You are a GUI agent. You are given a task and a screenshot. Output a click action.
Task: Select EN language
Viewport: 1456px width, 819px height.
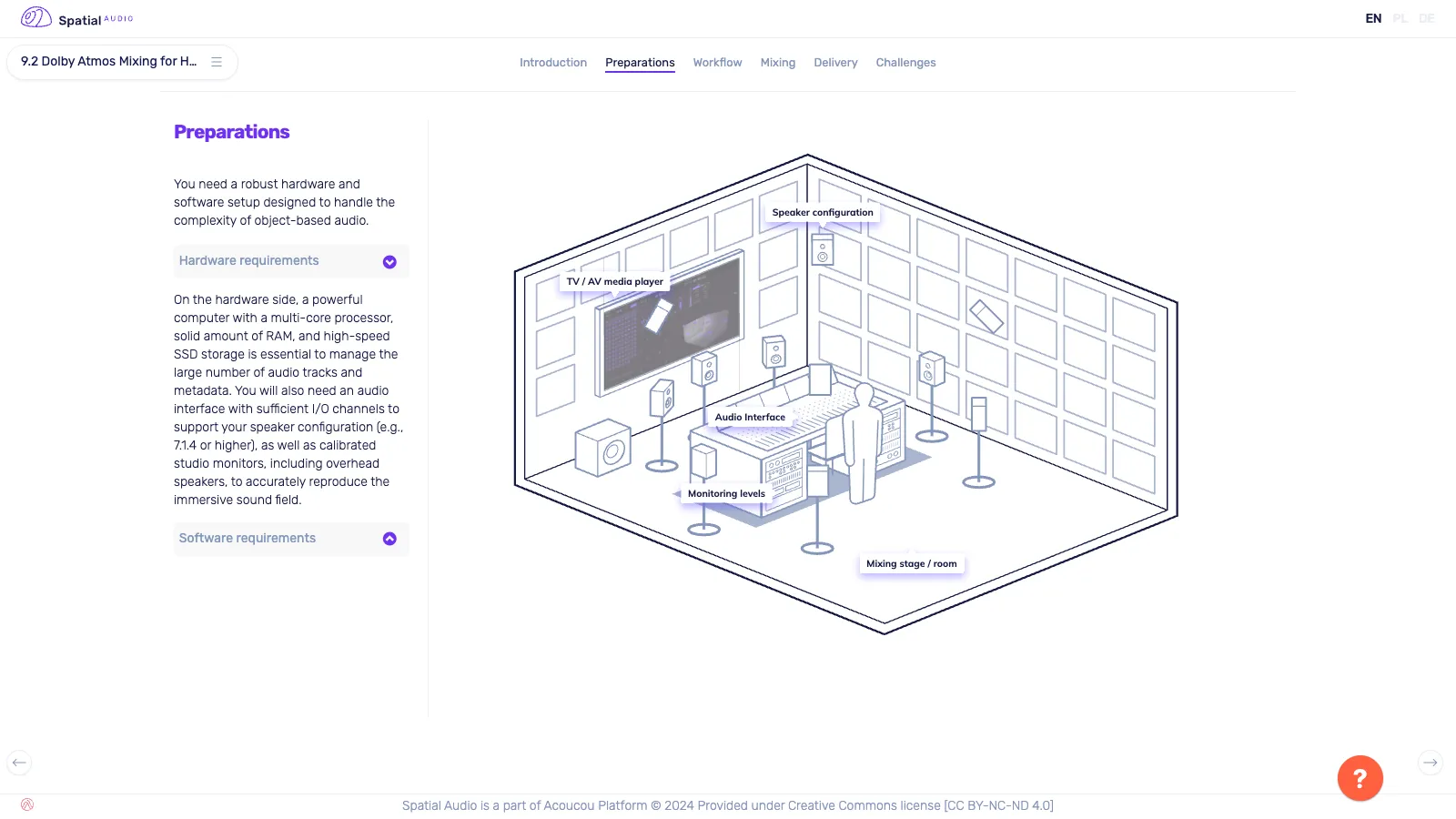(1373, 18)
